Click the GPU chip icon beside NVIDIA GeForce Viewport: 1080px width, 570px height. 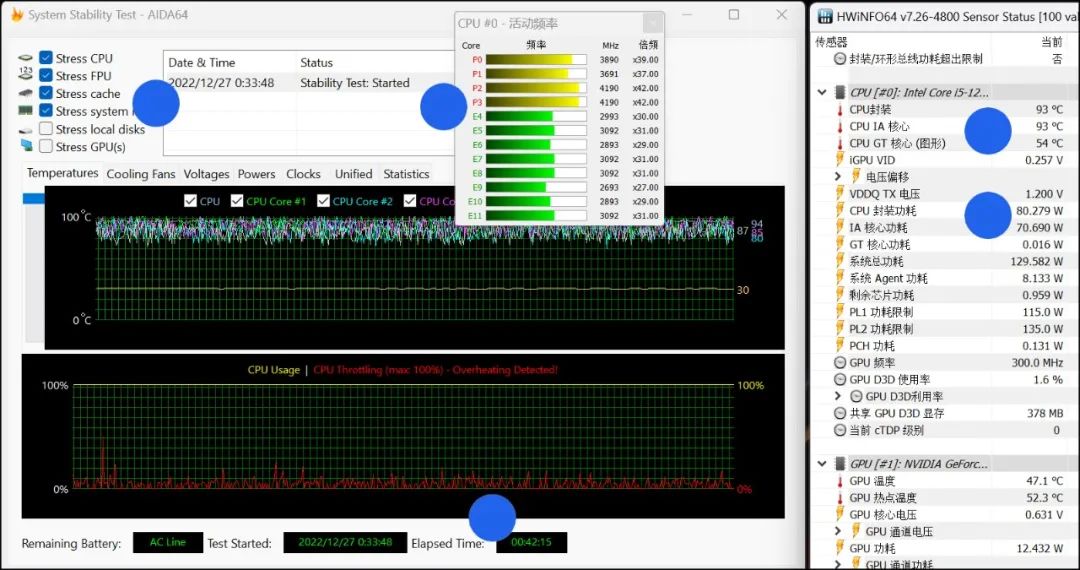pos(838,464)
